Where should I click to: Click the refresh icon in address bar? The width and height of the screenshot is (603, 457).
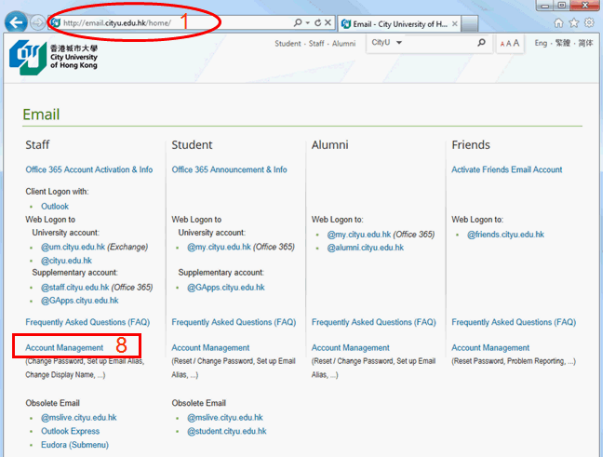coord(318,21)
